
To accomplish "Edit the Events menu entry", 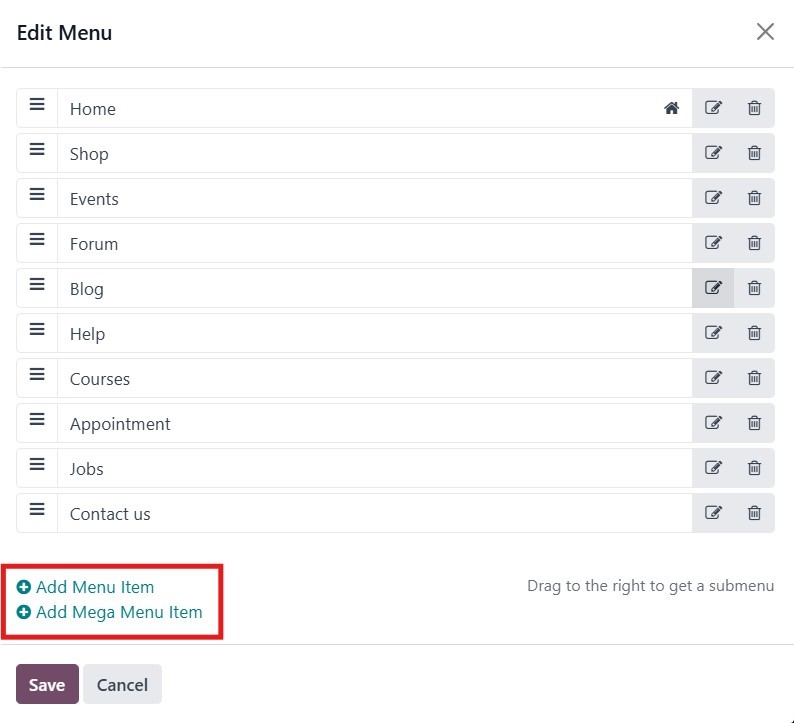I will point(713,198).
